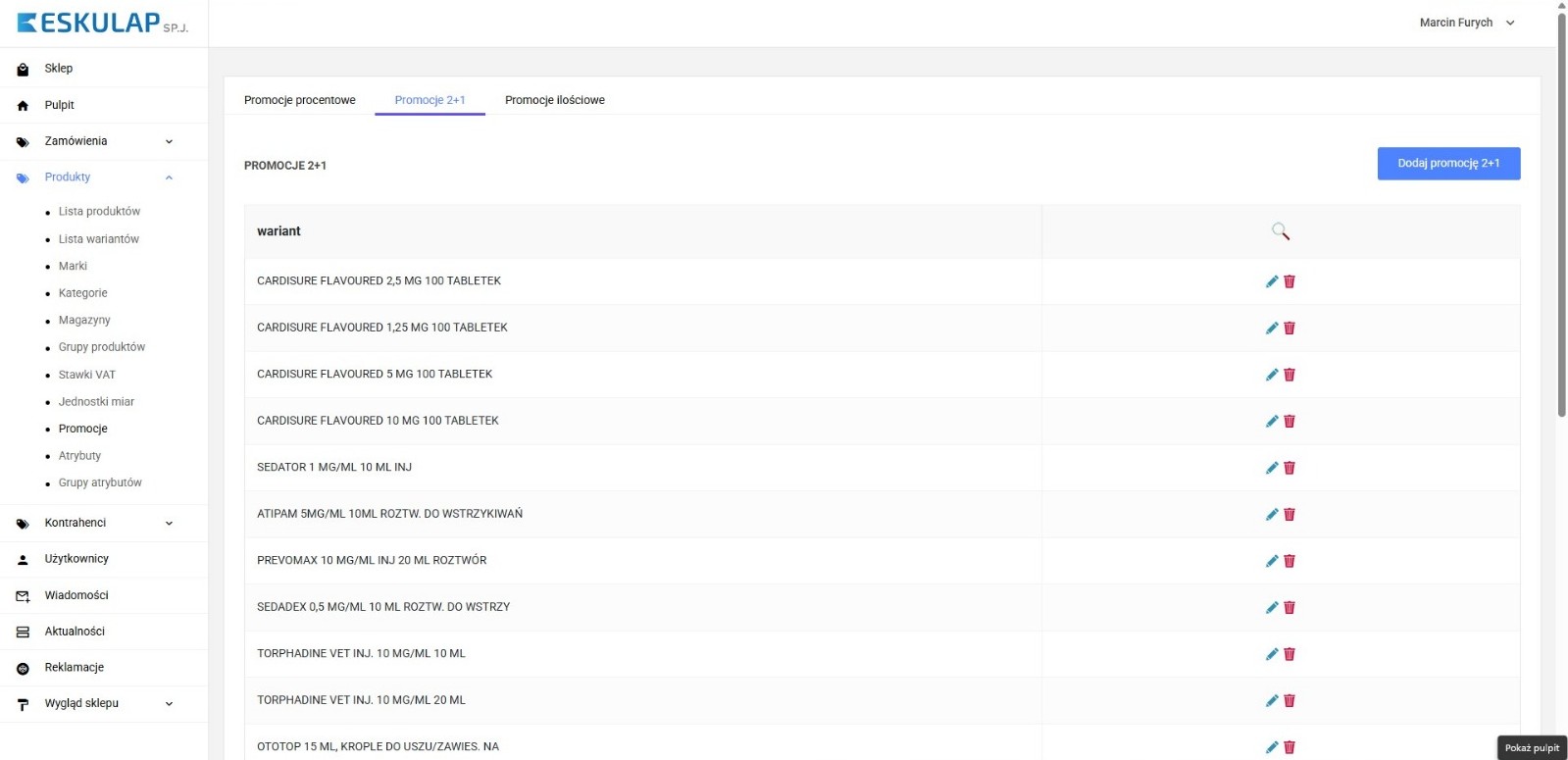Switch to Promocje procentowe tab
Image resolution: width=1568 pixels, height=760 pixels.
pyautogui.click(x=299, y=100)
